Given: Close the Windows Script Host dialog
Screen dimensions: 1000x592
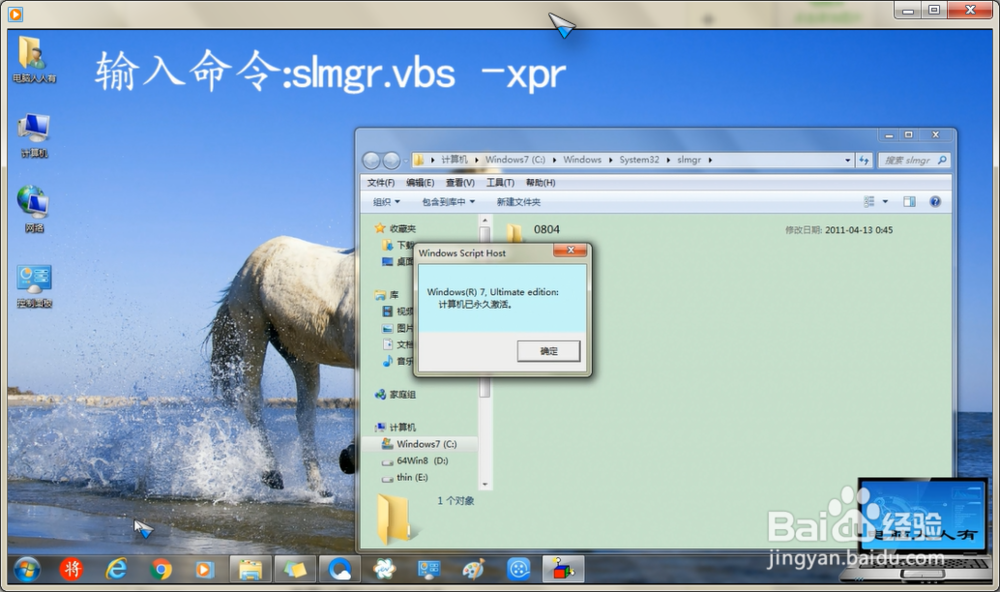Looking at the screenshot, I should 570,250.
